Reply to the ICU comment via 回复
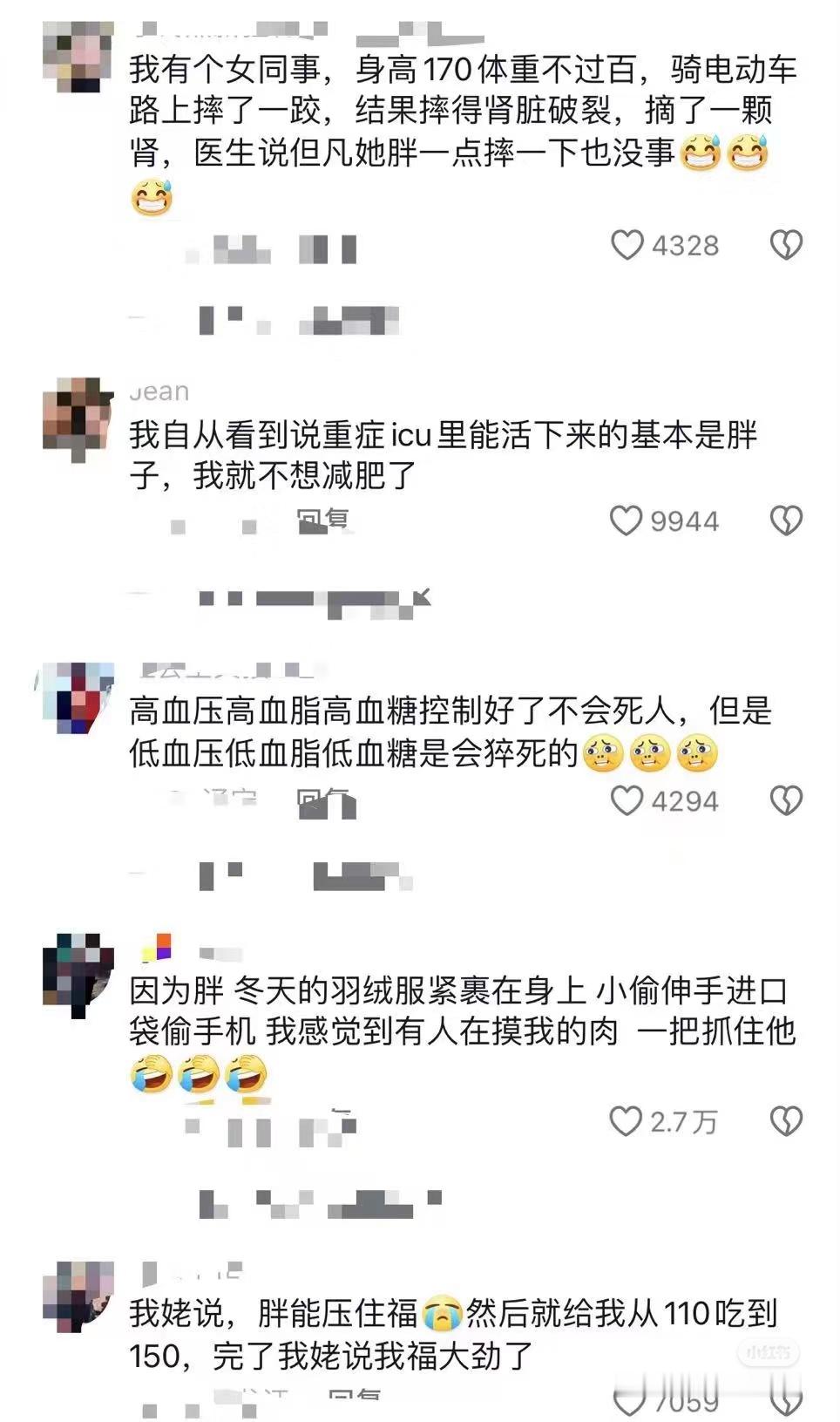Image resolution: width=840 pixels, height=1422 pixels. [322, 521]
